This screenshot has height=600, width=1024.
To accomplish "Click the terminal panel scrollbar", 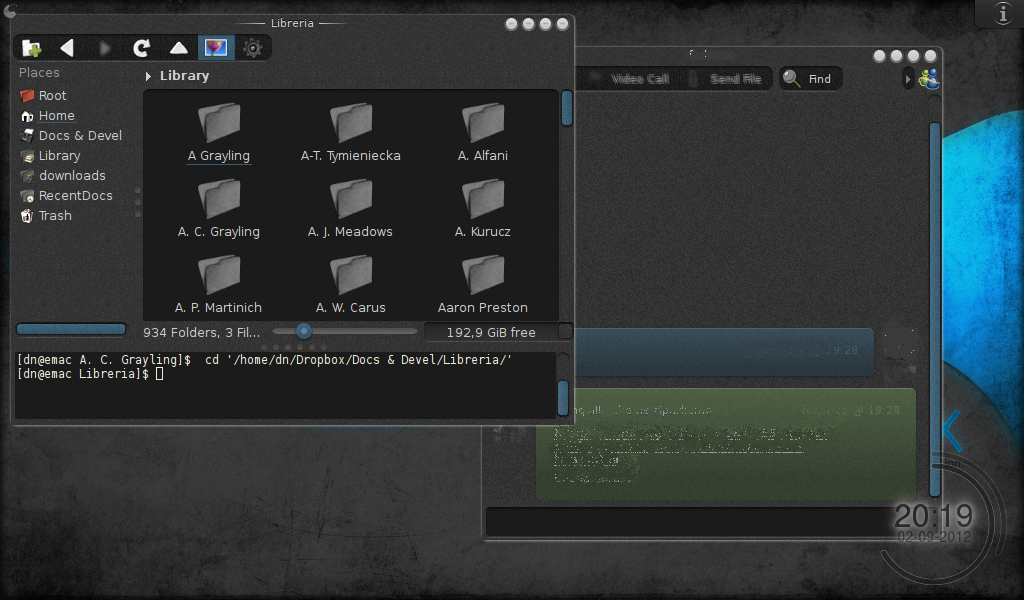I will pos(563,398).
